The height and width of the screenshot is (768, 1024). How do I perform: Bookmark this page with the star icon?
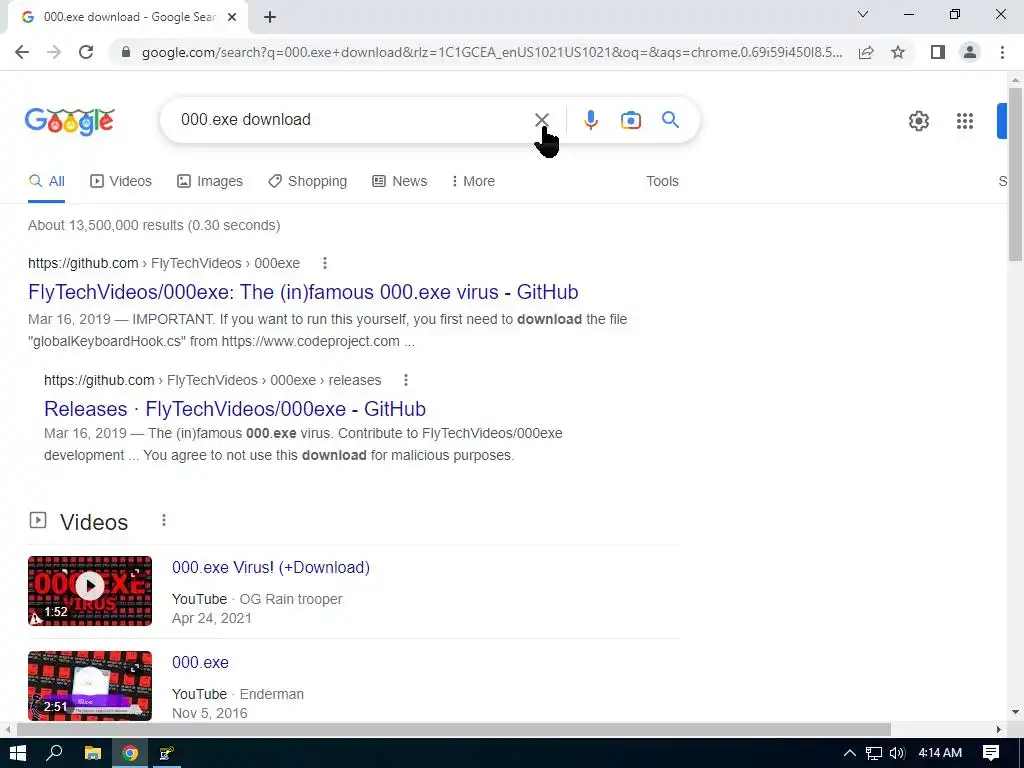[898, 52]
